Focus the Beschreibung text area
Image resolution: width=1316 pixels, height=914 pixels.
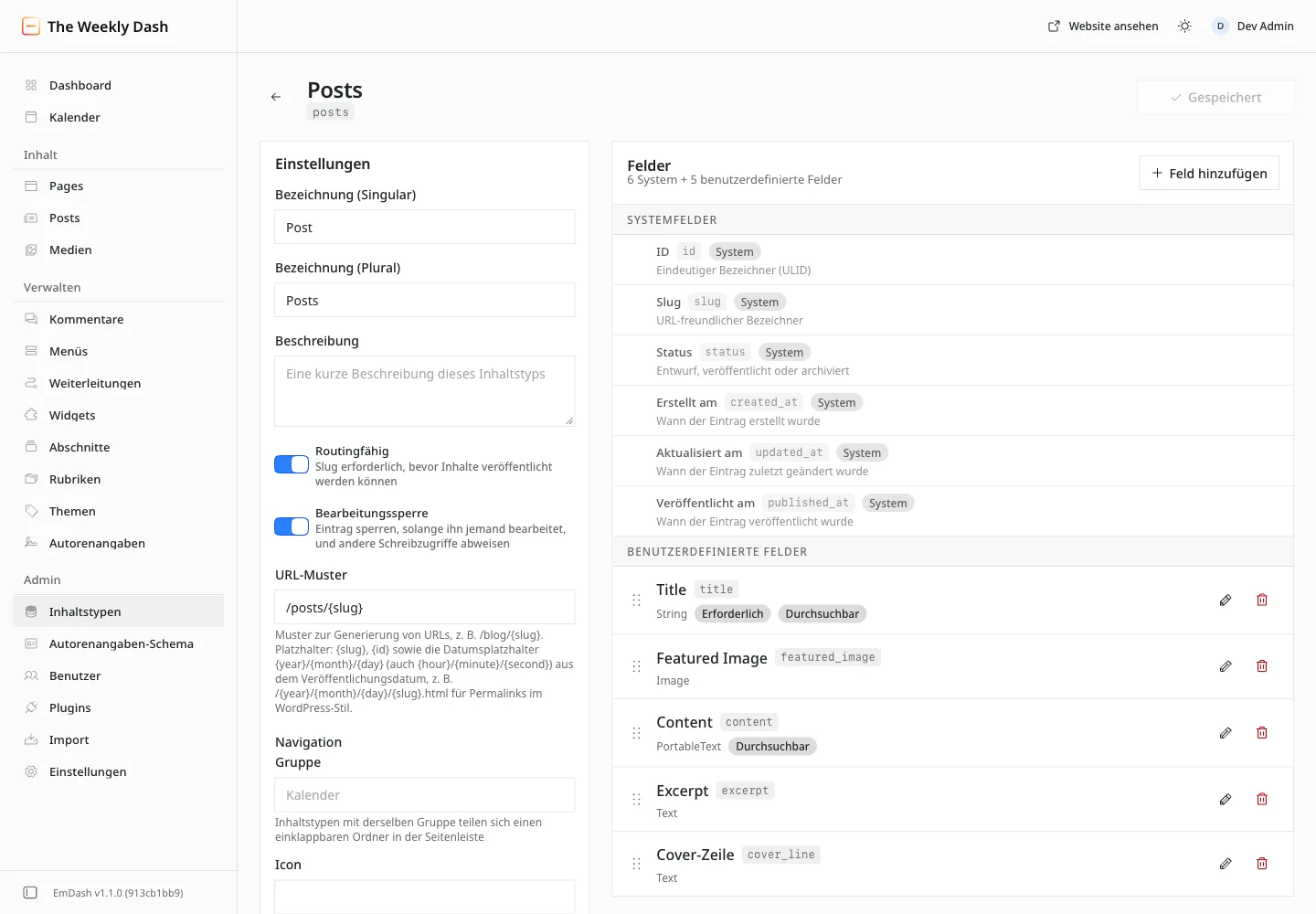tap(425, 391)
